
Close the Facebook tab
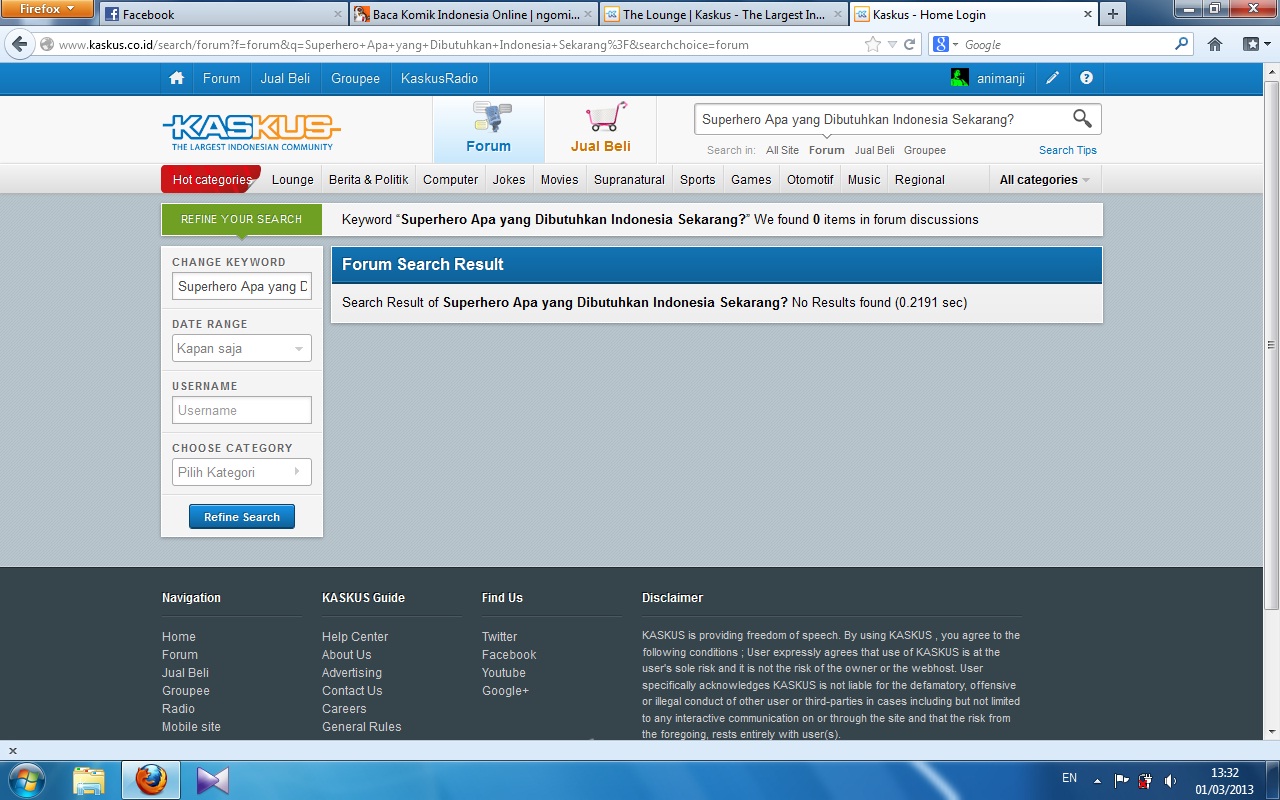pos(337,14)
